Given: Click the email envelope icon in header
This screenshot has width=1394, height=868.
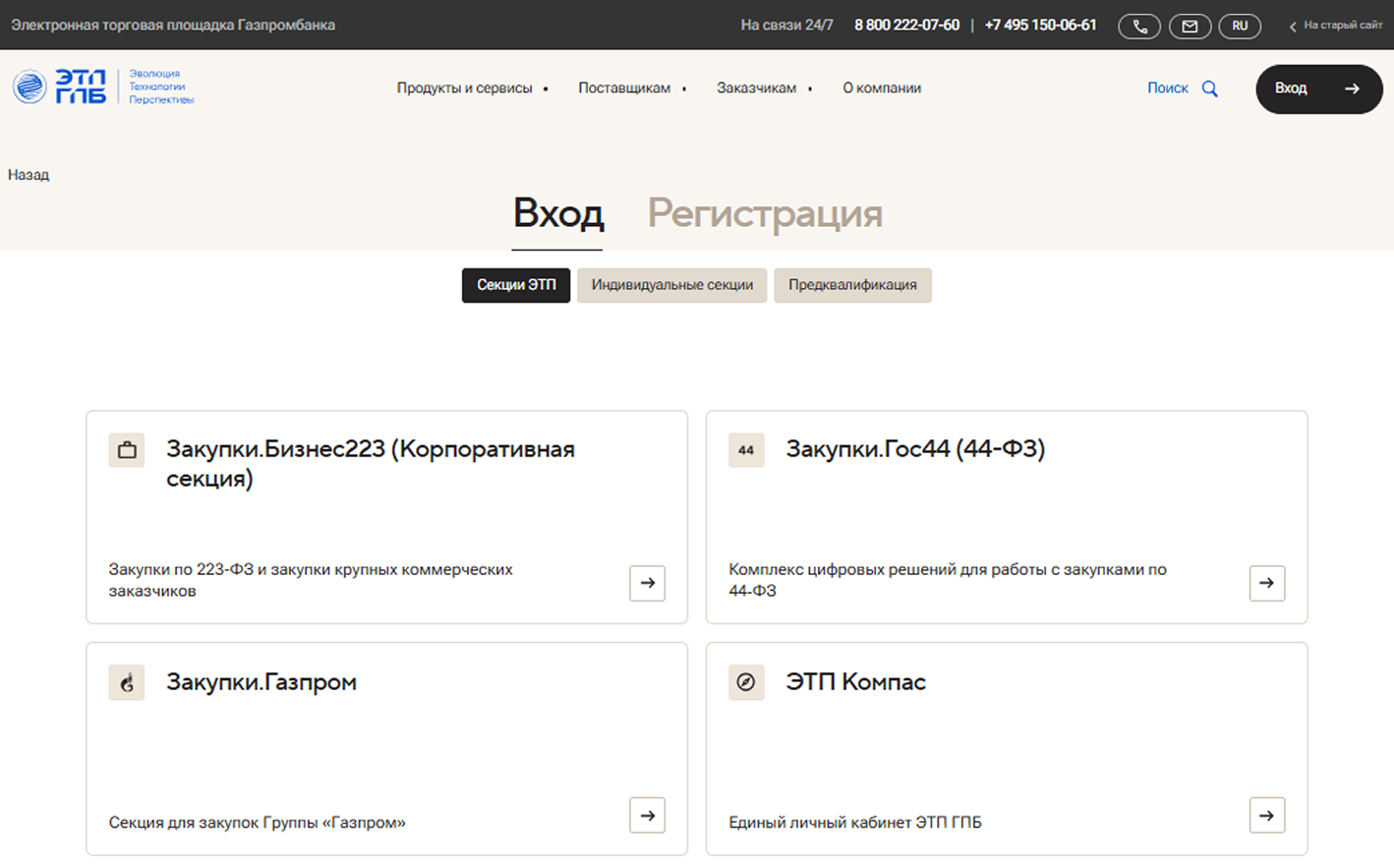Looking at the screenshot, I should click(x=1190, y=27).
